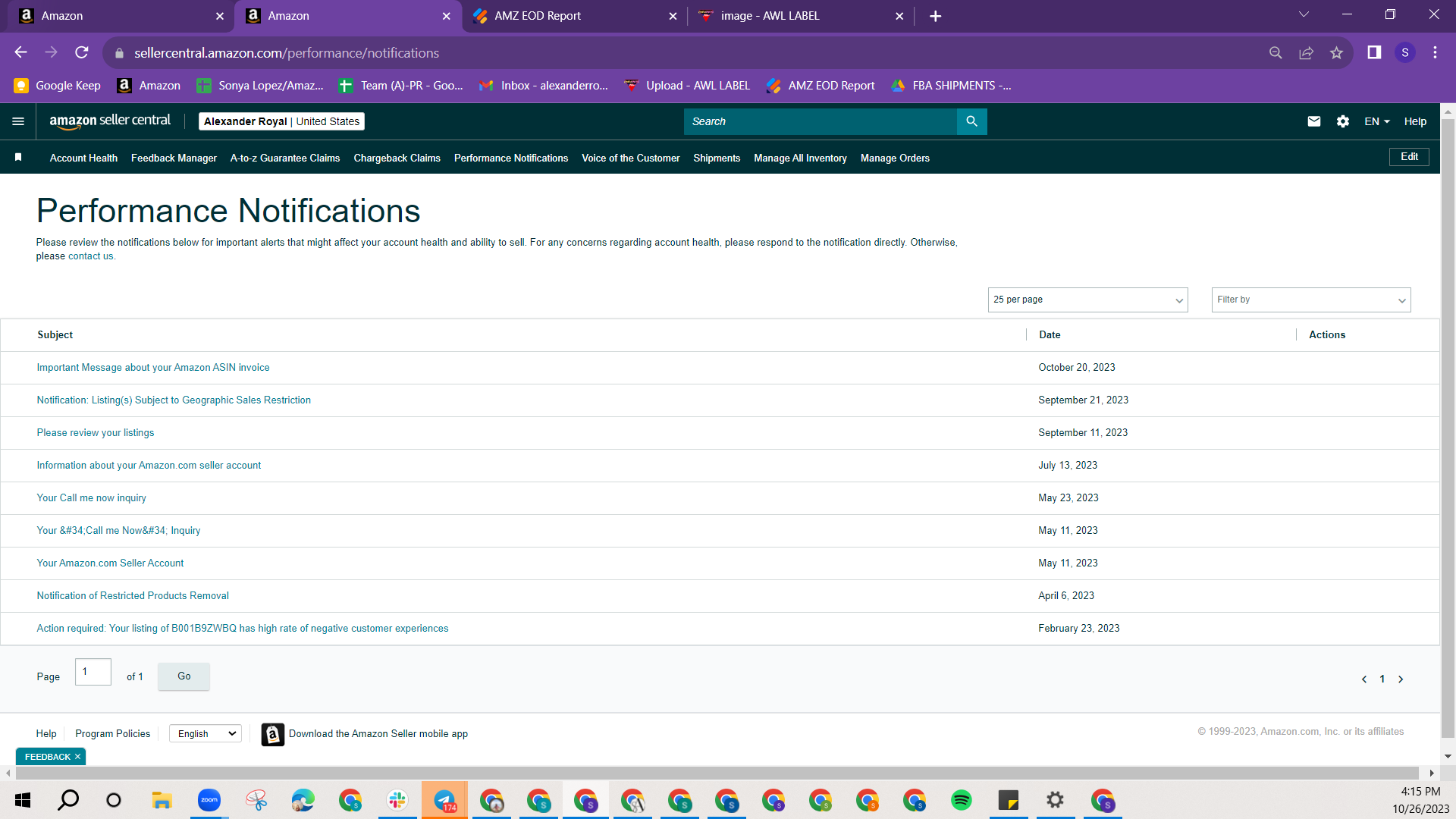Image resolution: width=1456 pixels, height=819 pixels.
Task: Open Telegram from the taskbar
Action: pos(444,800)
